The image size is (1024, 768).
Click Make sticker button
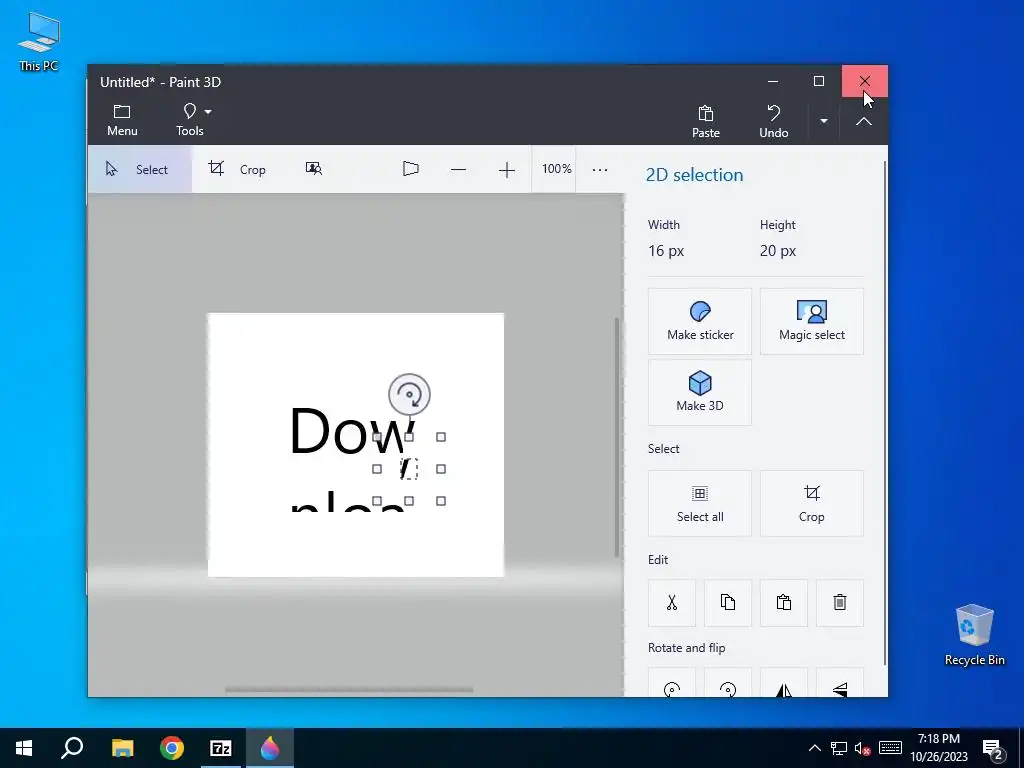click(699, 321)
